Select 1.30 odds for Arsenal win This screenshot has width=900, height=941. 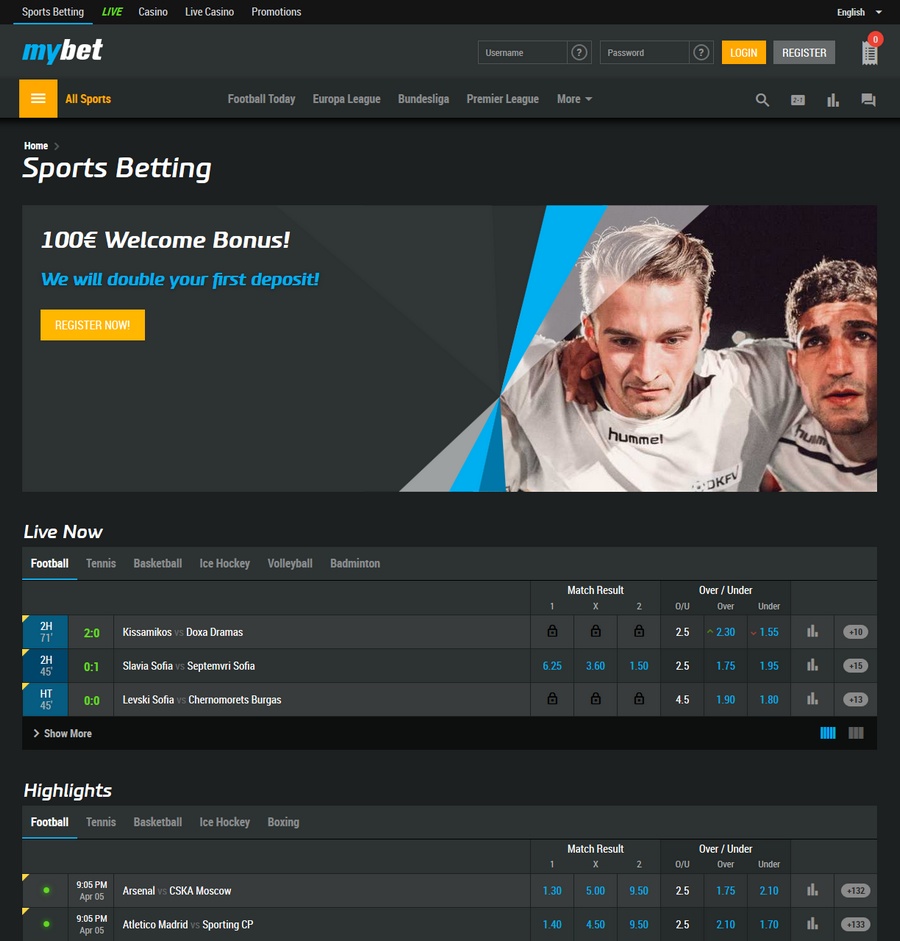[552, 891]
